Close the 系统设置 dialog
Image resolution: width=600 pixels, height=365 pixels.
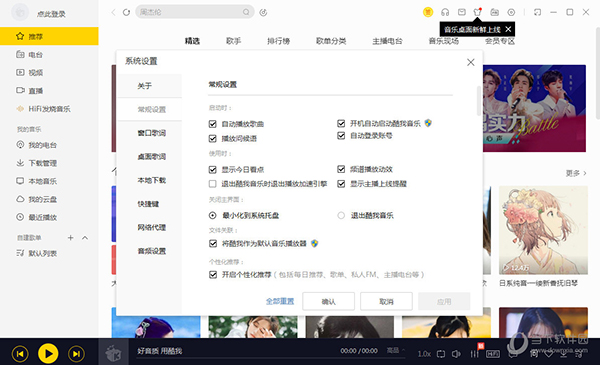coord(471,62)
